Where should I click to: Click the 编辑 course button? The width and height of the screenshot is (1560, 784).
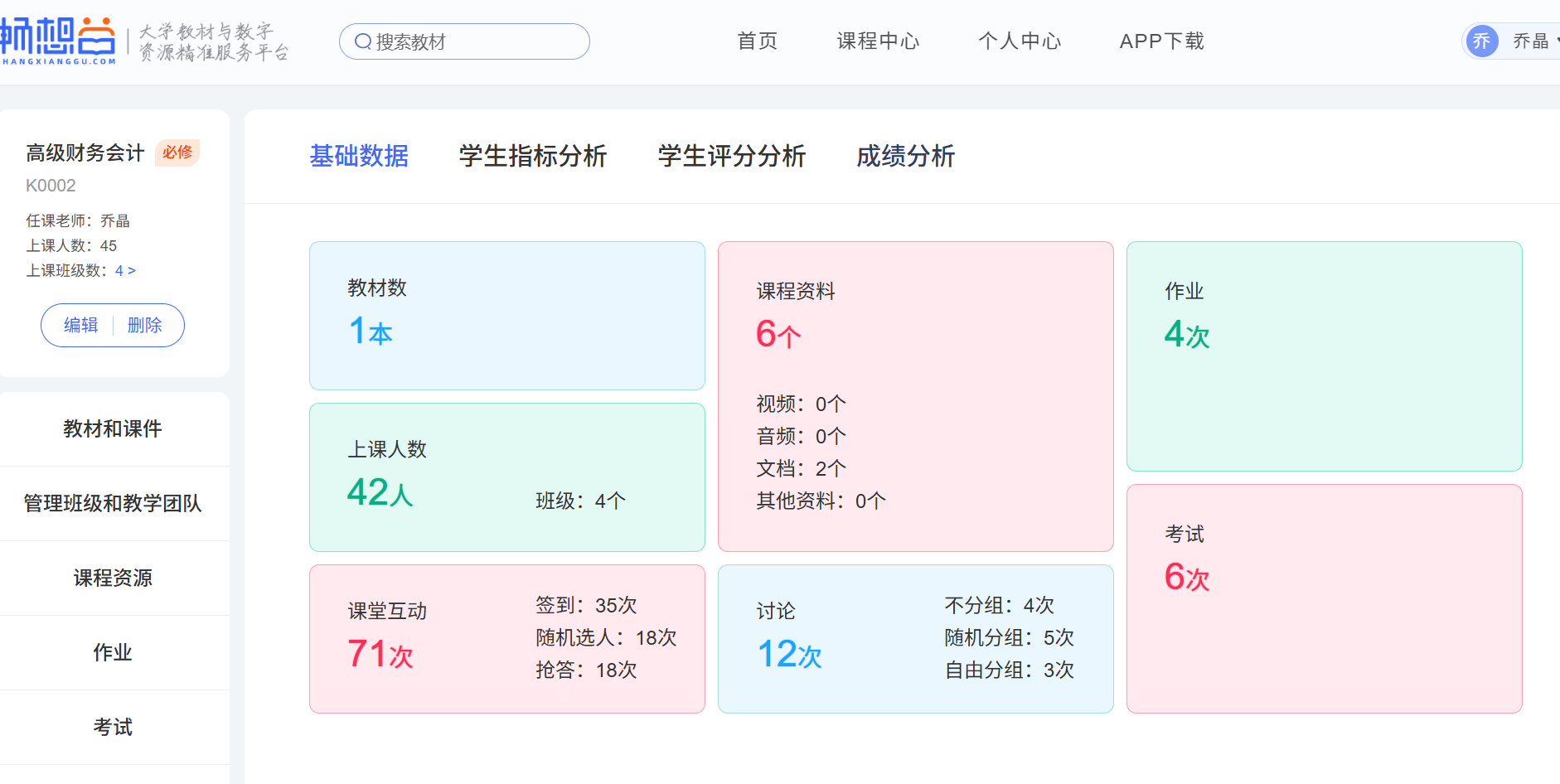(x=81, y=326)
